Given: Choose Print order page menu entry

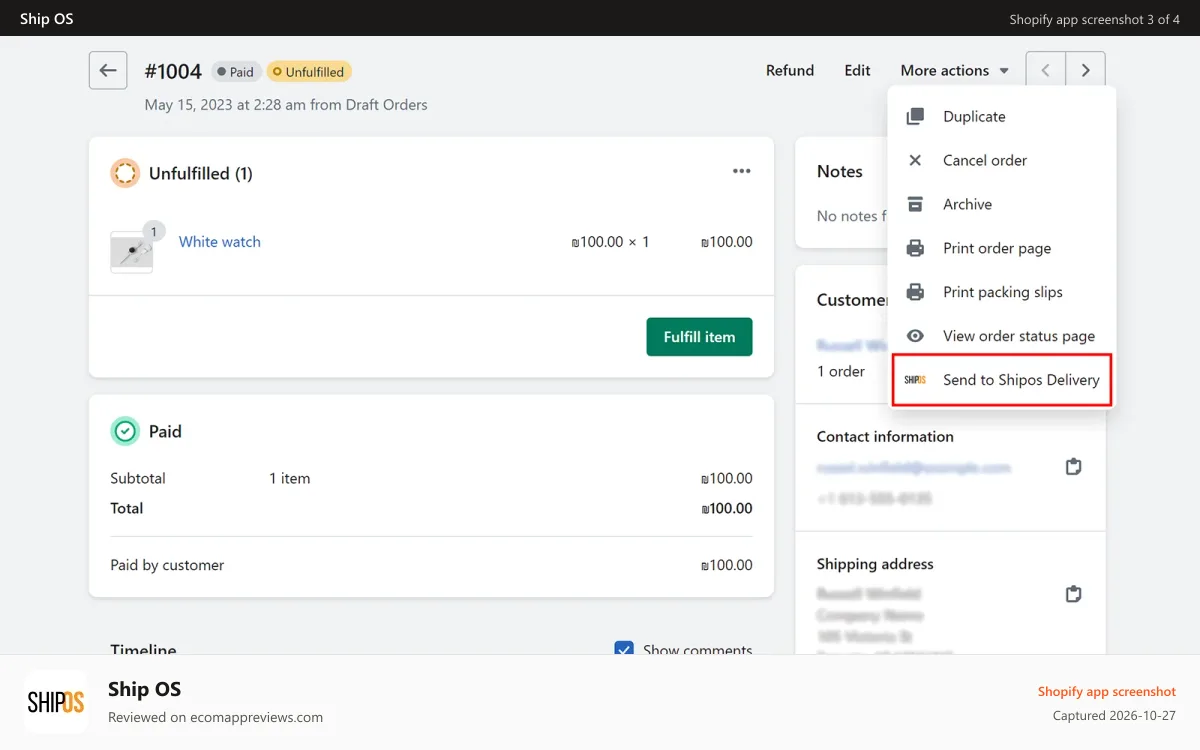Looking at the screenshot, I should click(x=1002, y=248).
